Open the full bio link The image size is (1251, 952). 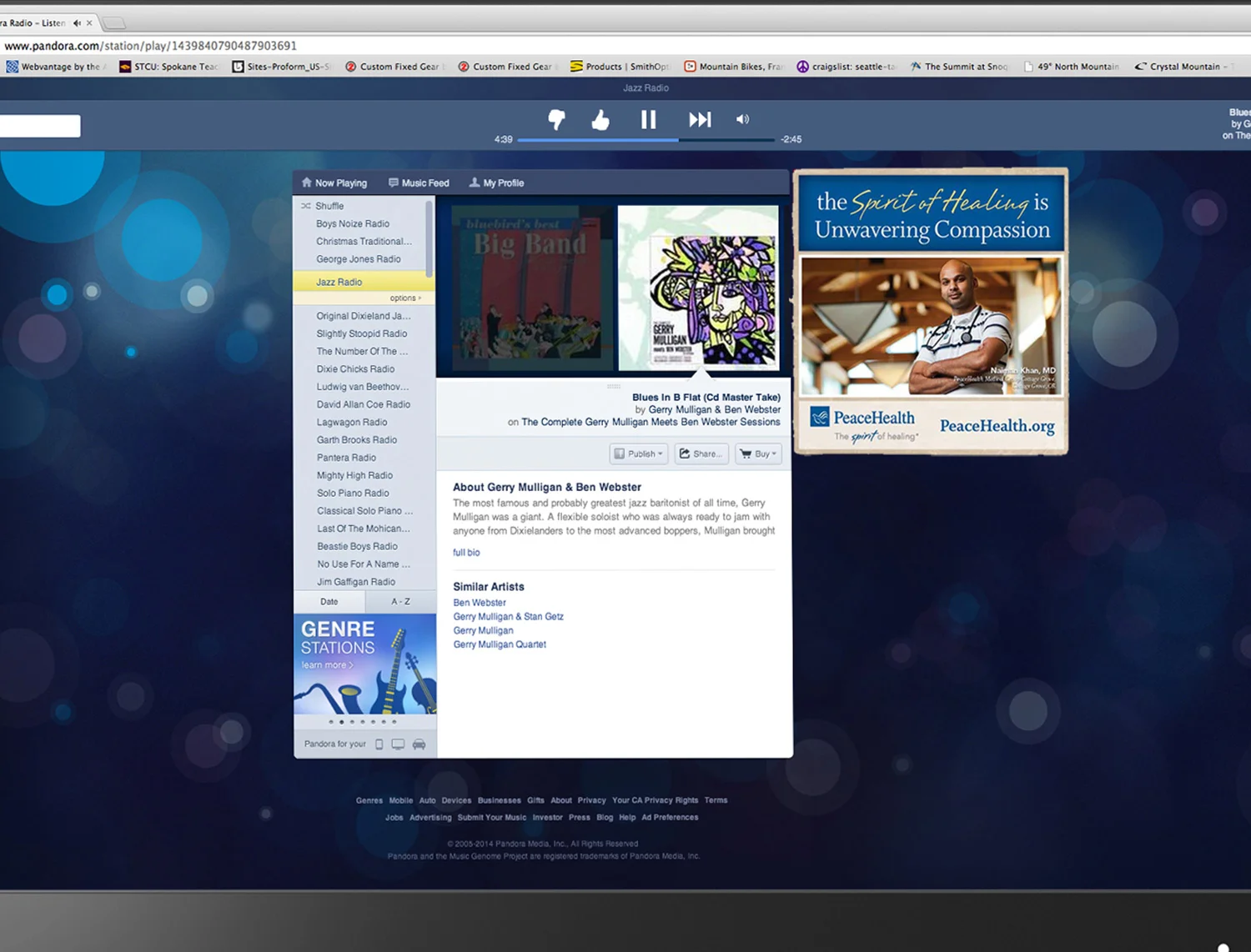pyautogui.click(x=466, y=553)
